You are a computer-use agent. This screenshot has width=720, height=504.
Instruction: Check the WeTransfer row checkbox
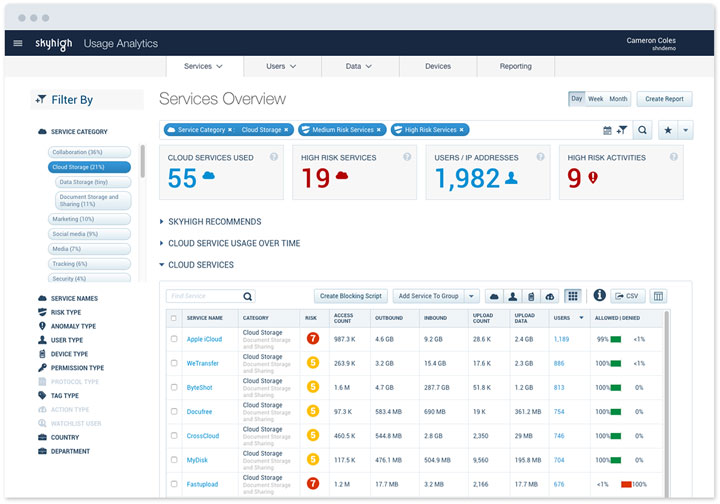(x=174, y=363)
